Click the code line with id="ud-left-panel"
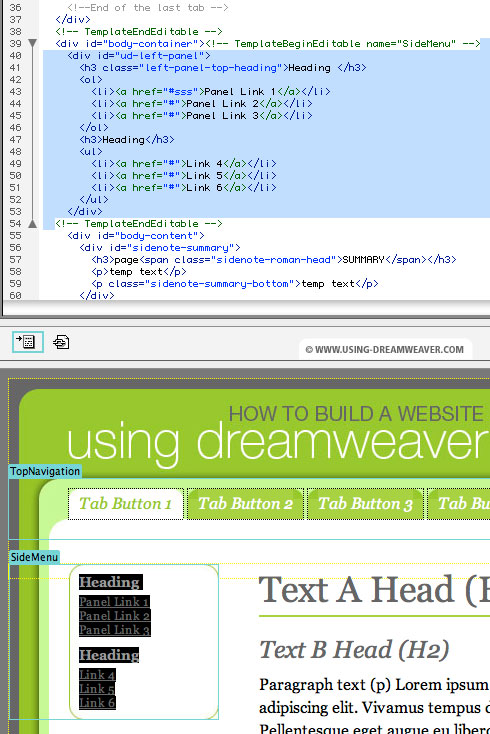 point(139,56)
